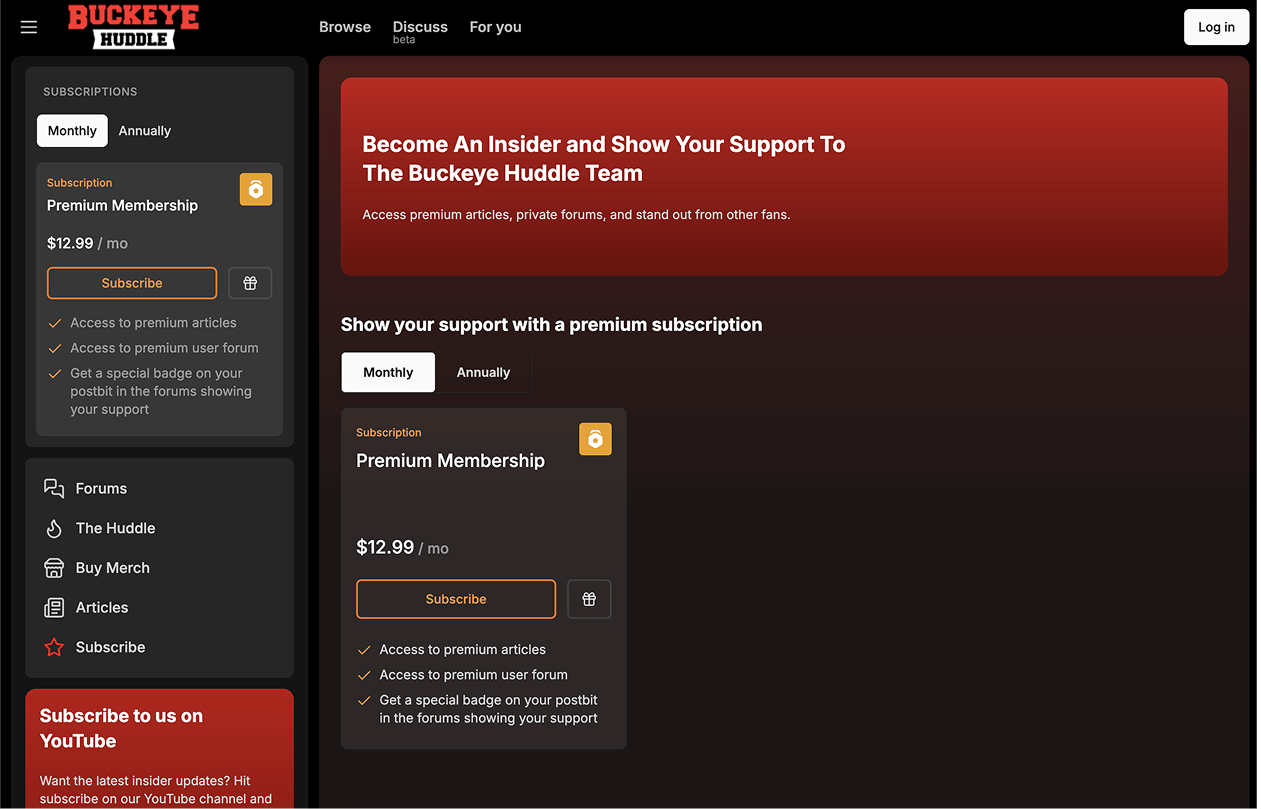This screenshot has width=1261, height=809.
Task: Switch sidebar billing to Annually
Action: 145,131
